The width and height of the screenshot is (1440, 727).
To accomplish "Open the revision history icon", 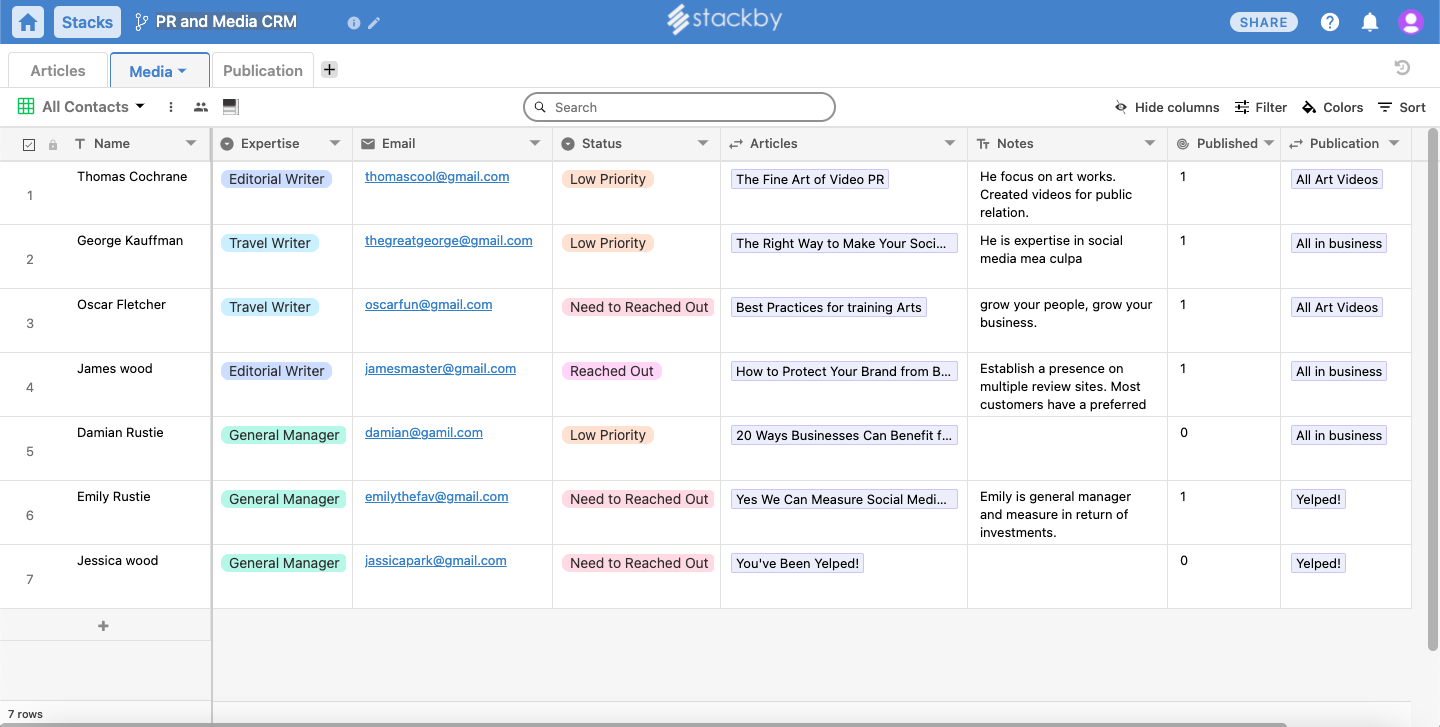I will [1402, 68].
